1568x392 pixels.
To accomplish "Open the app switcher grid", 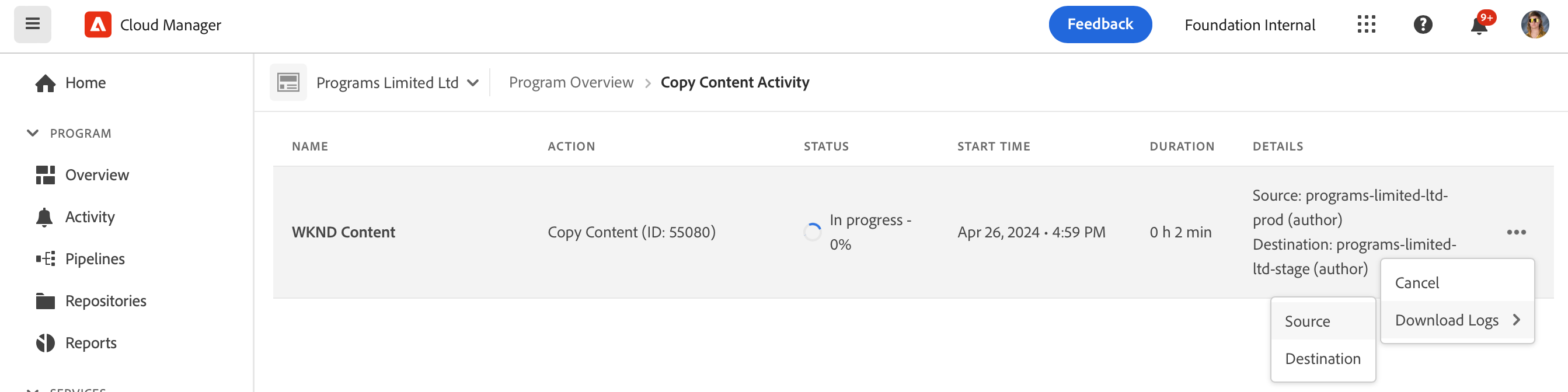I will click(1366, 24).
